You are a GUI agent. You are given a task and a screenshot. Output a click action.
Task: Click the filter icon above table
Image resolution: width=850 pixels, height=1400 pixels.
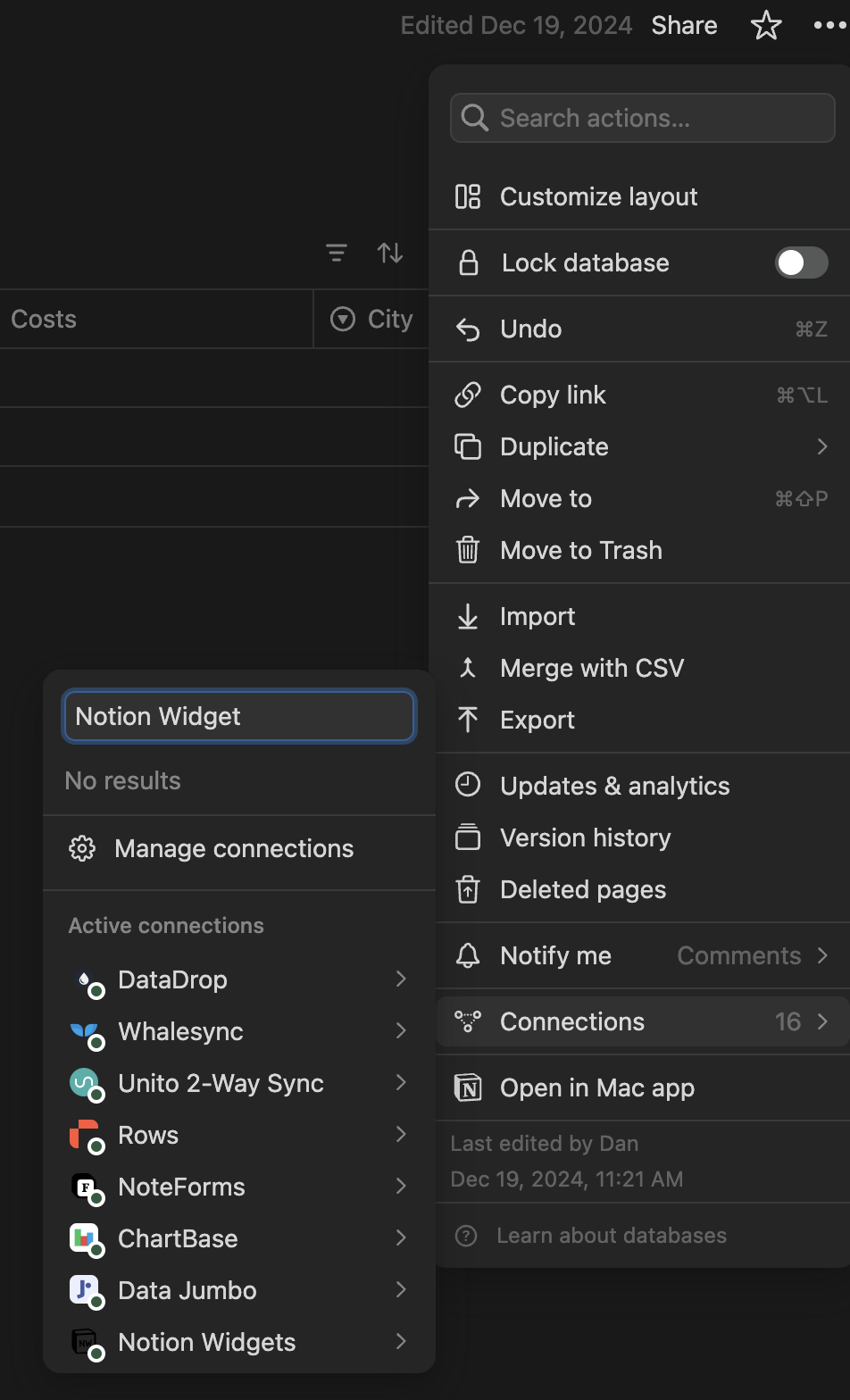[337, 254]
